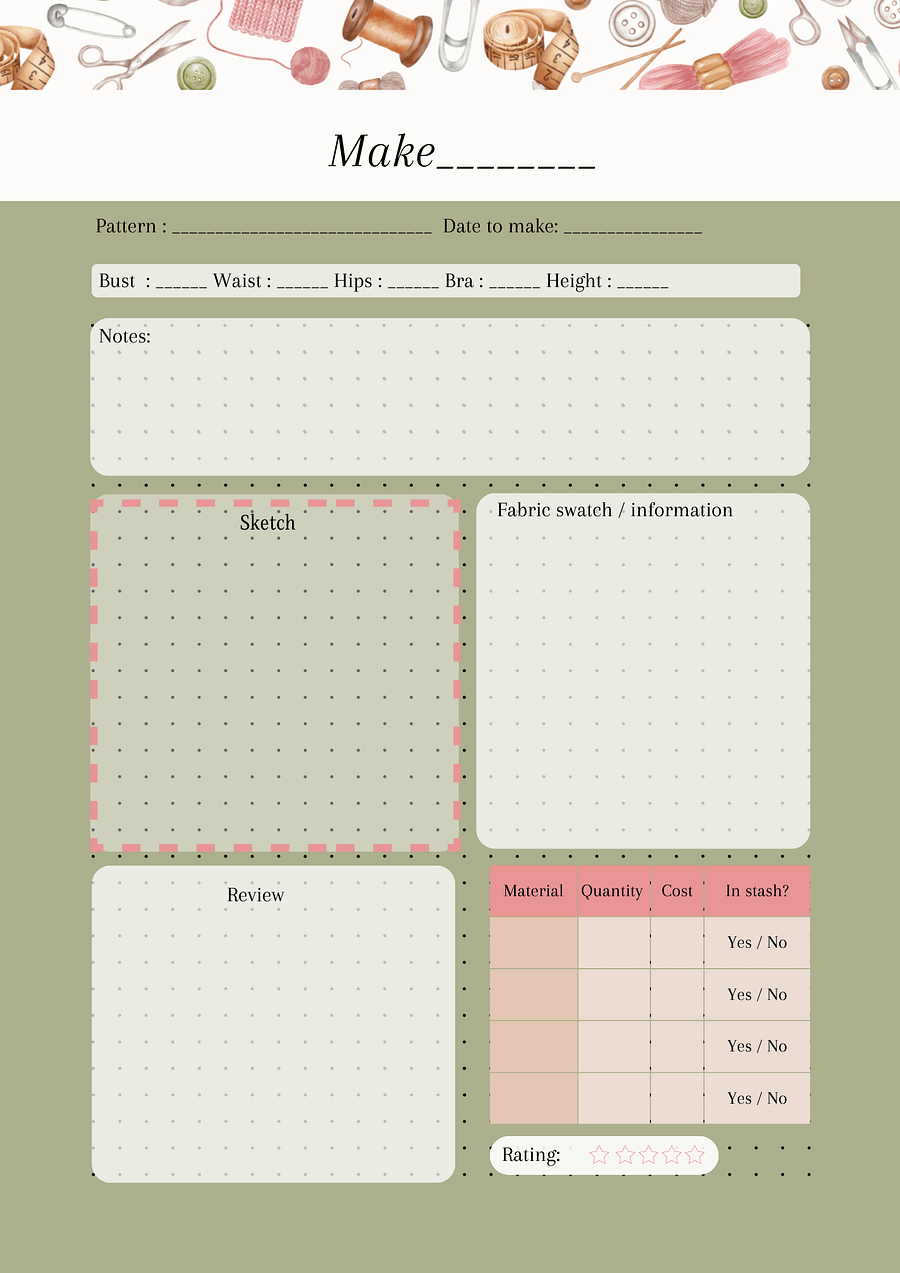This screenshot has width=900, height=1273.
Task: Click the Height measurement blank
Action: tap(643, 288)
